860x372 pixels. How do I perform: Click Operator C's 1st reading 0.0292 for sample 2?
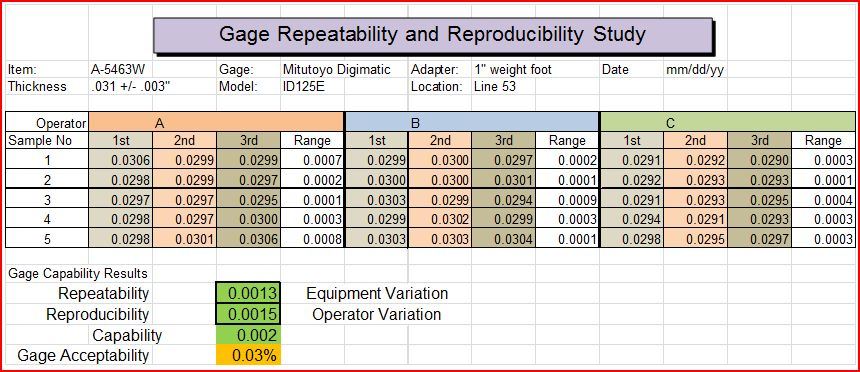[x=632, y=179]
